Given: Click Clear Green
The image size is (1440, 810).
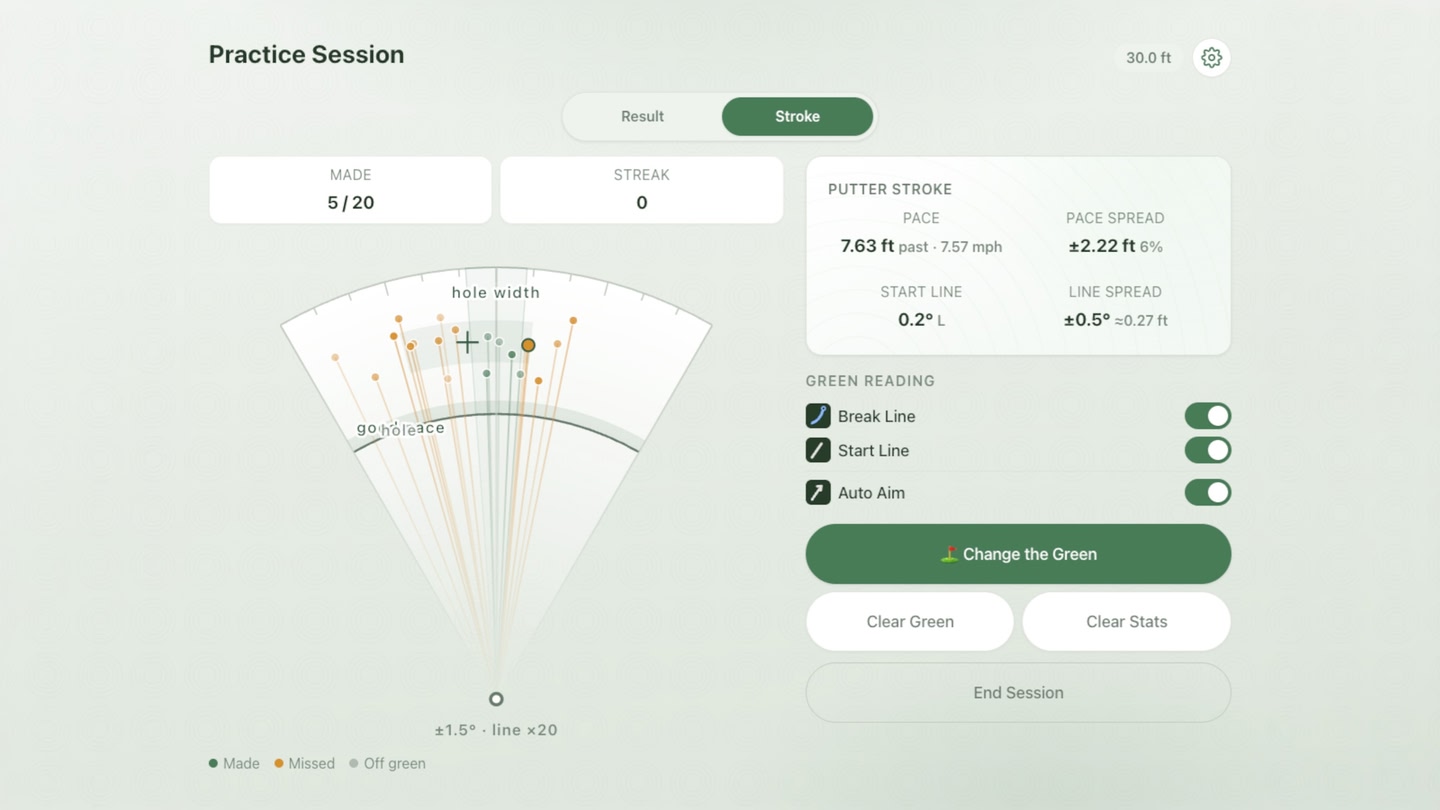Looking at the screenshot, I should (910, 621).
